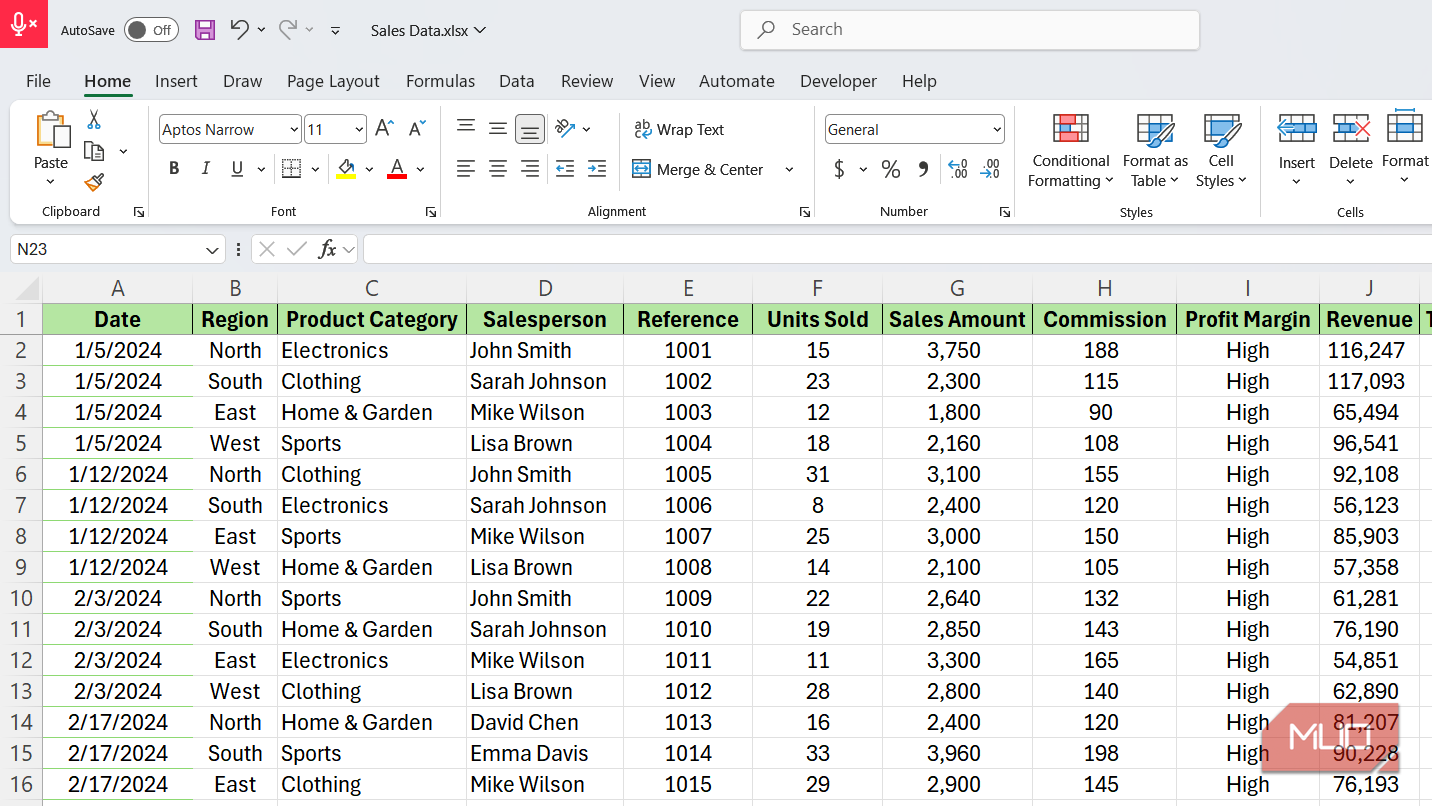Viewport: 1432px width, 806px height.
Task: Click Insert cells icon
Action: click(x=1297, y=129)
